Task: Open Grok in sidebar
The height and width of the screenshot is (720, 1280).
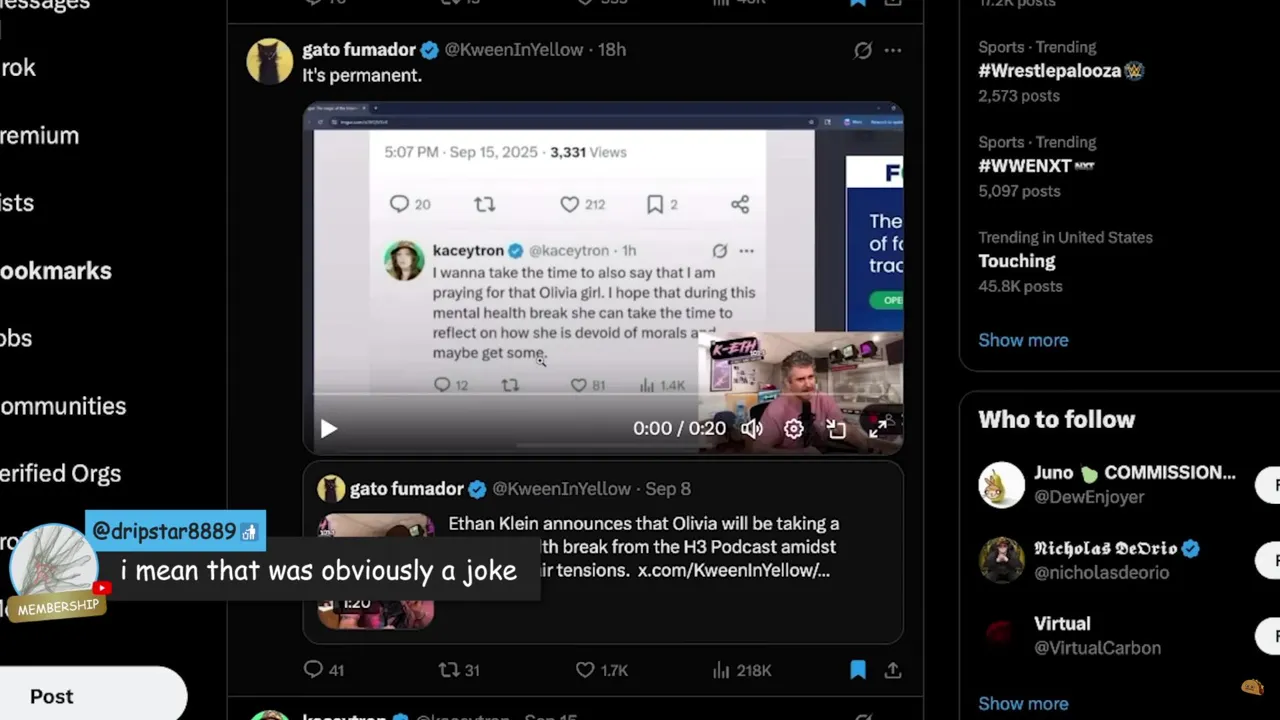Action: (x=18, y=68)
